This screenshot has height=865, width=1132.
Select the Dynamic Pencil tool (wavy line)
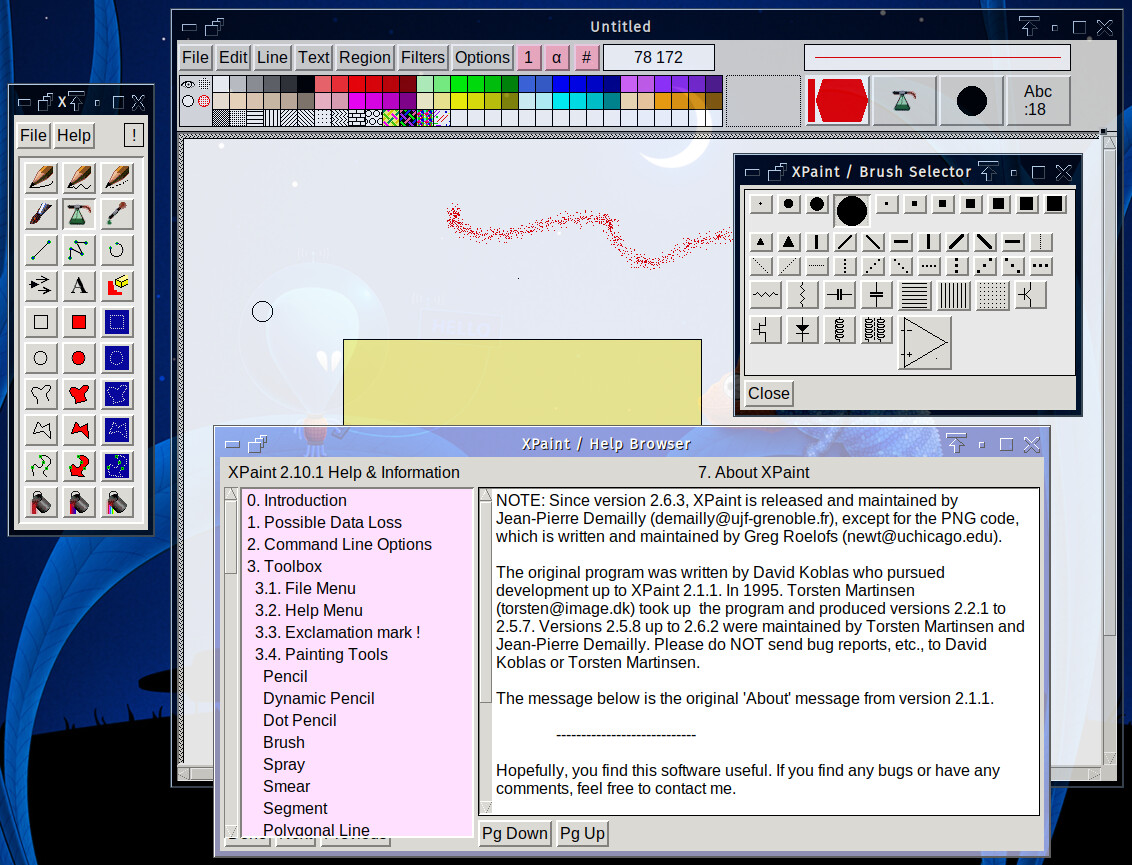pyautogui.click(x=79, y=178)
